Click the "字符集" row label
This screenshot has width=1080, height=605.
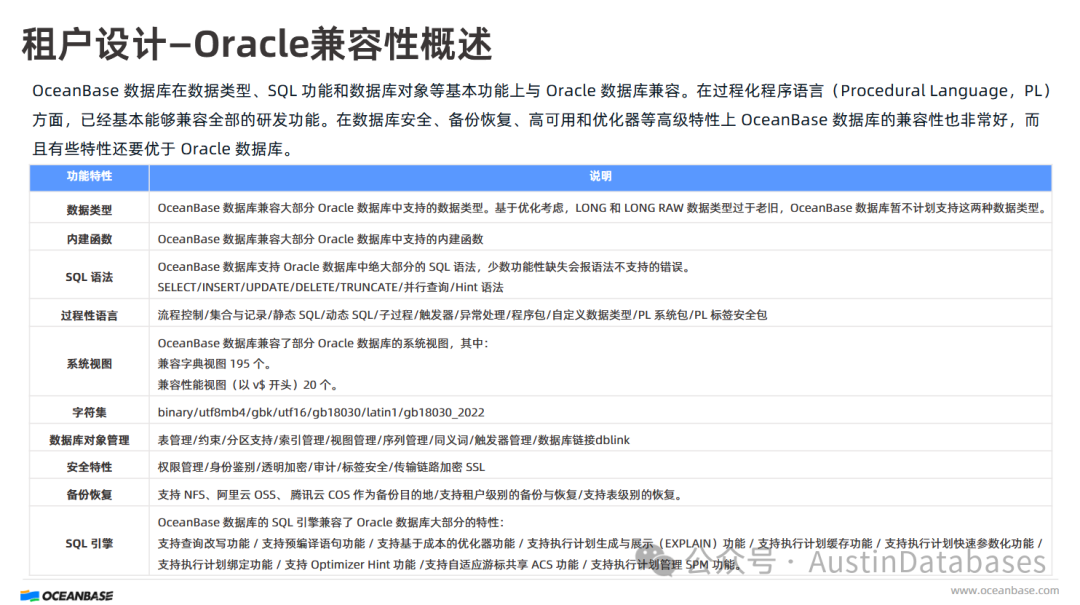90,413
